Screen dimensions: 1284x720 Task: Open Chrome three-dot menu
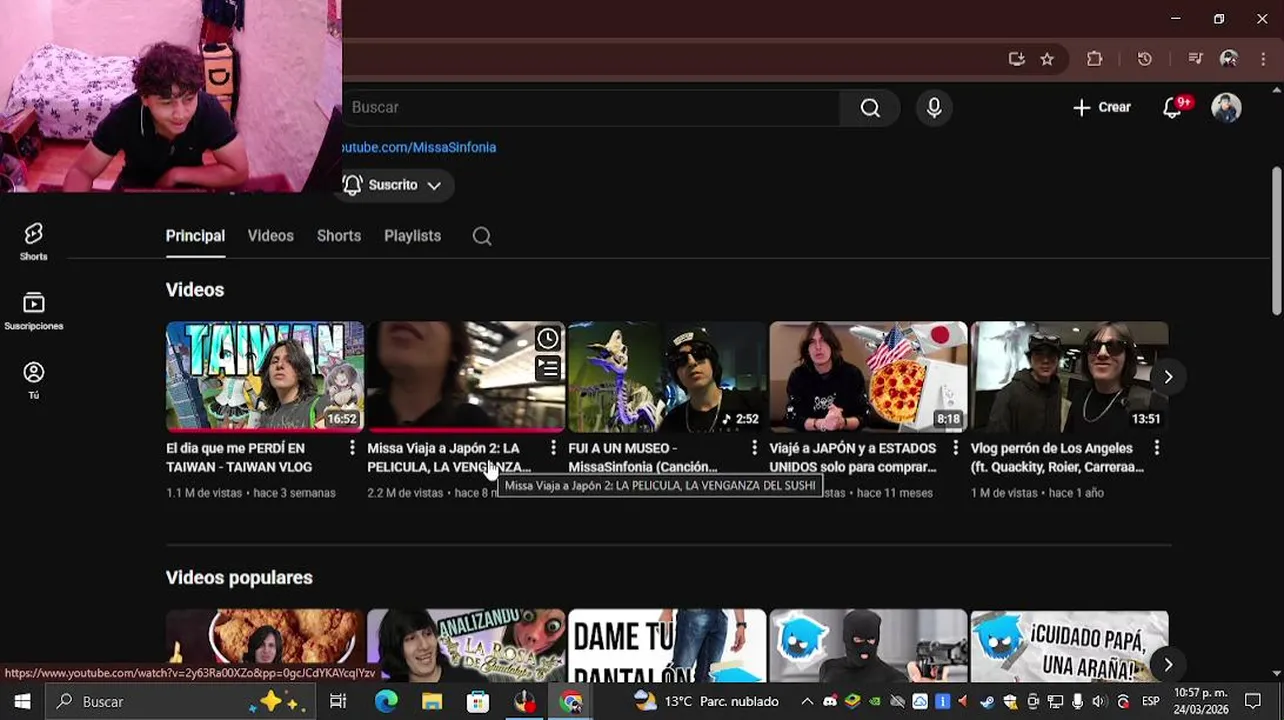(x=1263, y=59)
